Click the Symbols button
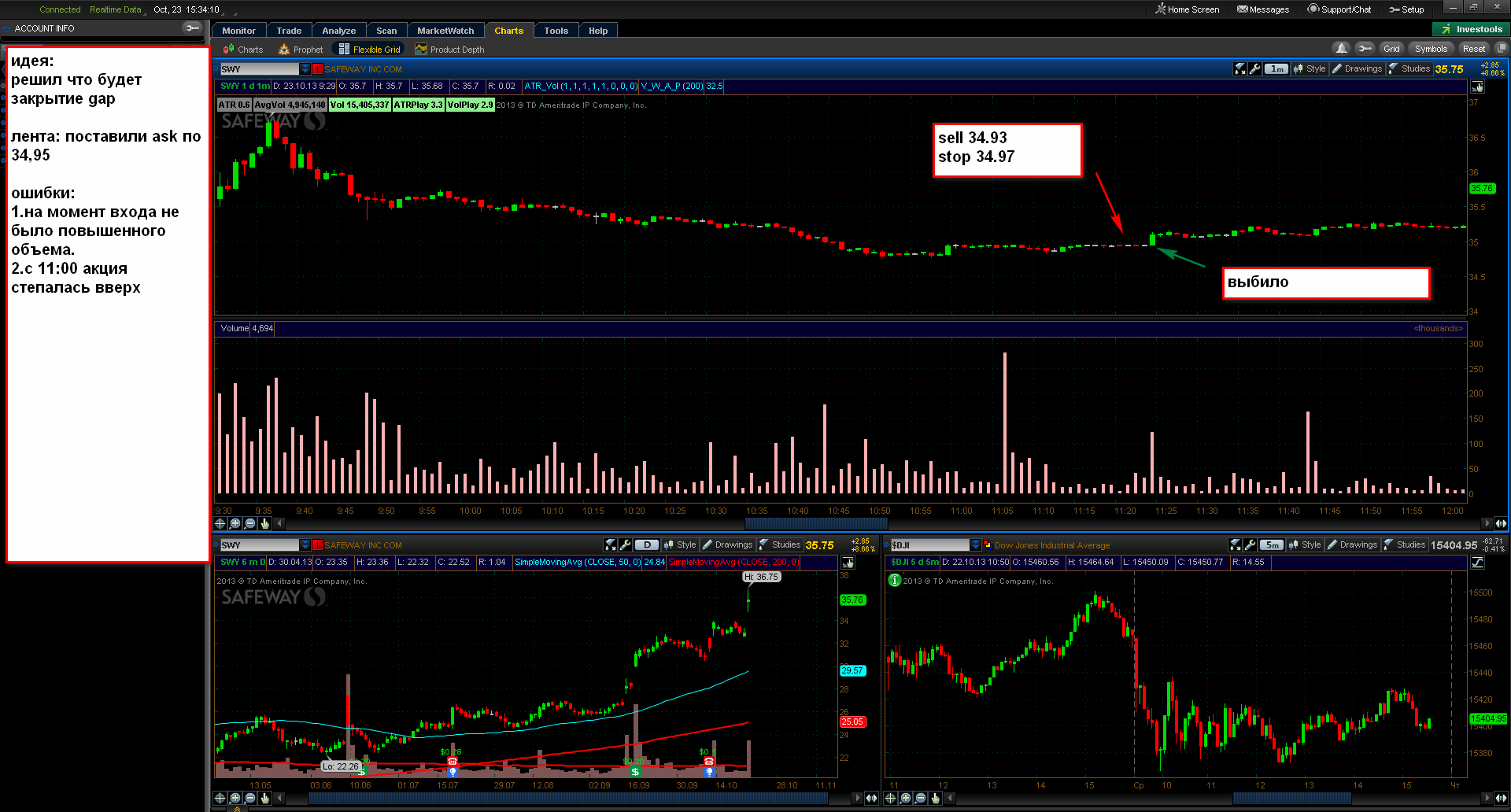The height and width of the screenshot is (812, 1511). point(1431,49)
